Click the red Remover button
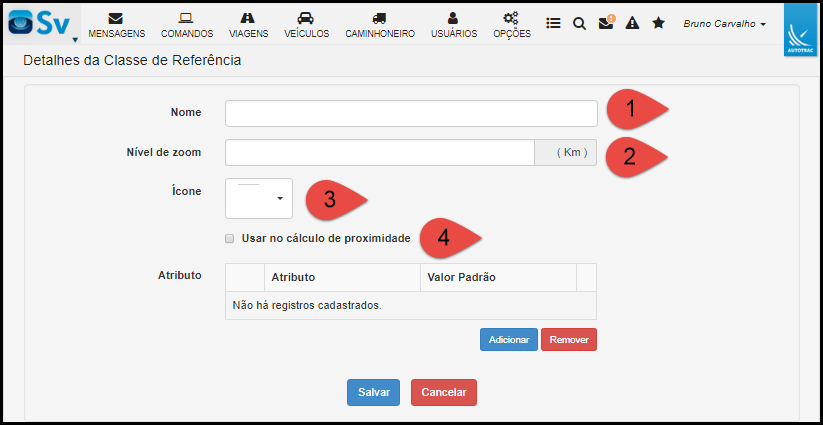This screenshot has width=823, height=425. click(569, 339)
